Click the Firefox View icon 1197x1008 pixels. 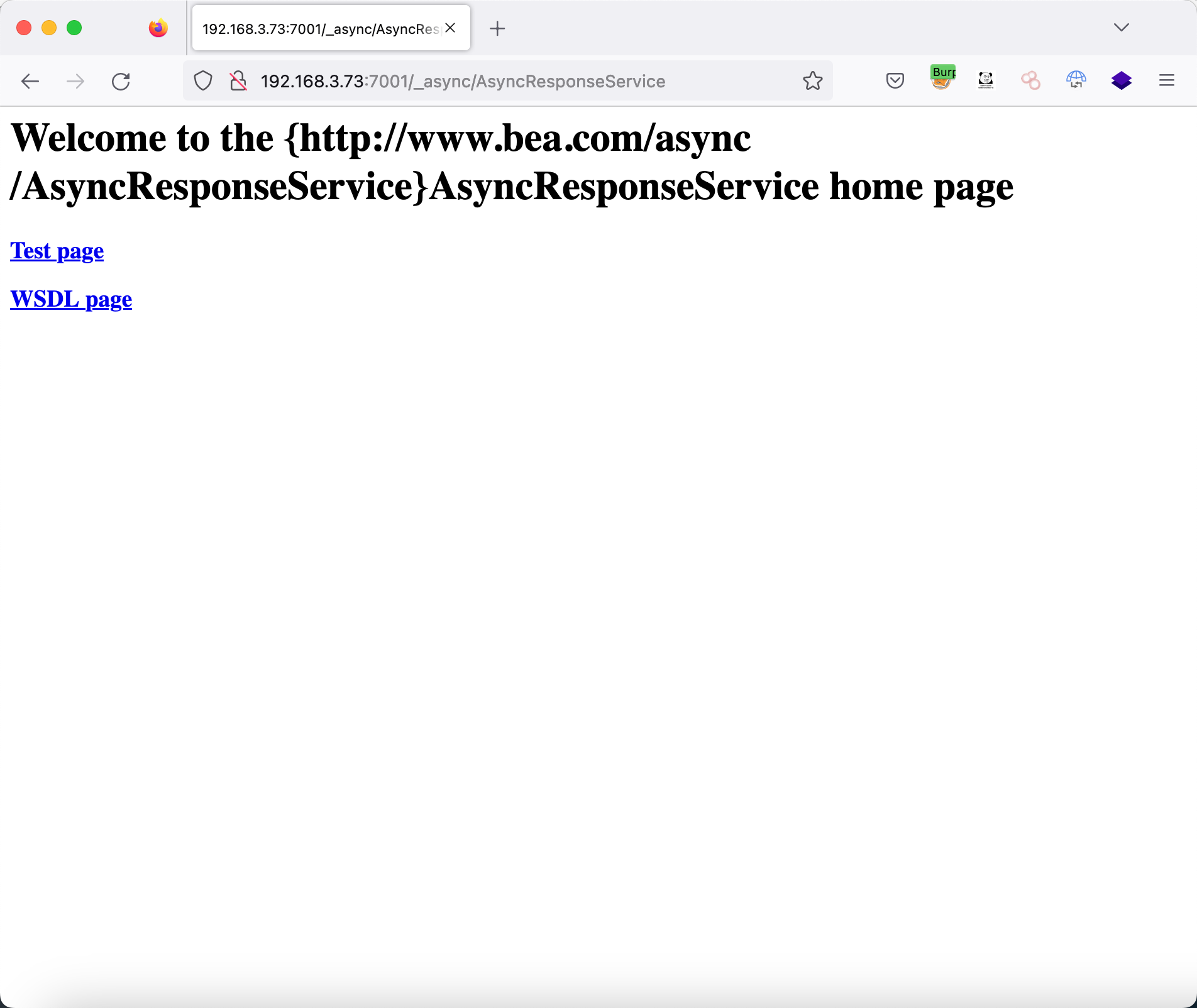coord(158,28)
